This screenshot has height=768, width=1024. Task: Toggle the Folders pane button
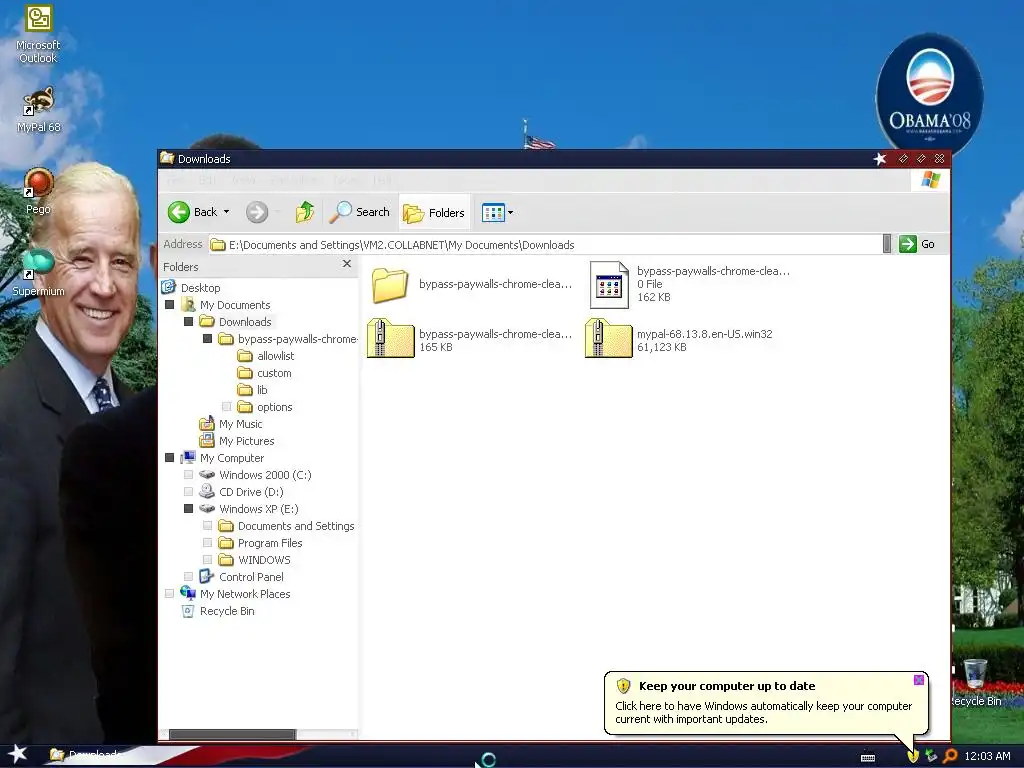pyautogui.click(x=434, y=213)
